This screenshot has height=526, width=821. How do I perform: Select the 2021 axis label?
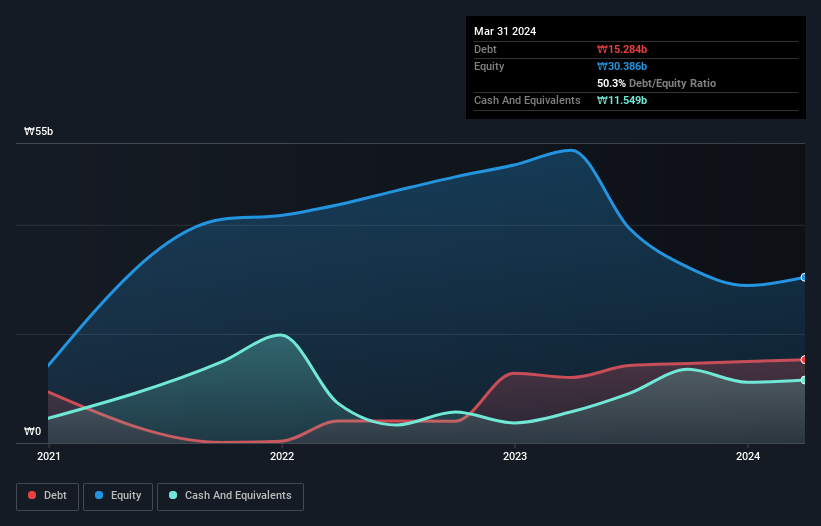coord(49,456)
